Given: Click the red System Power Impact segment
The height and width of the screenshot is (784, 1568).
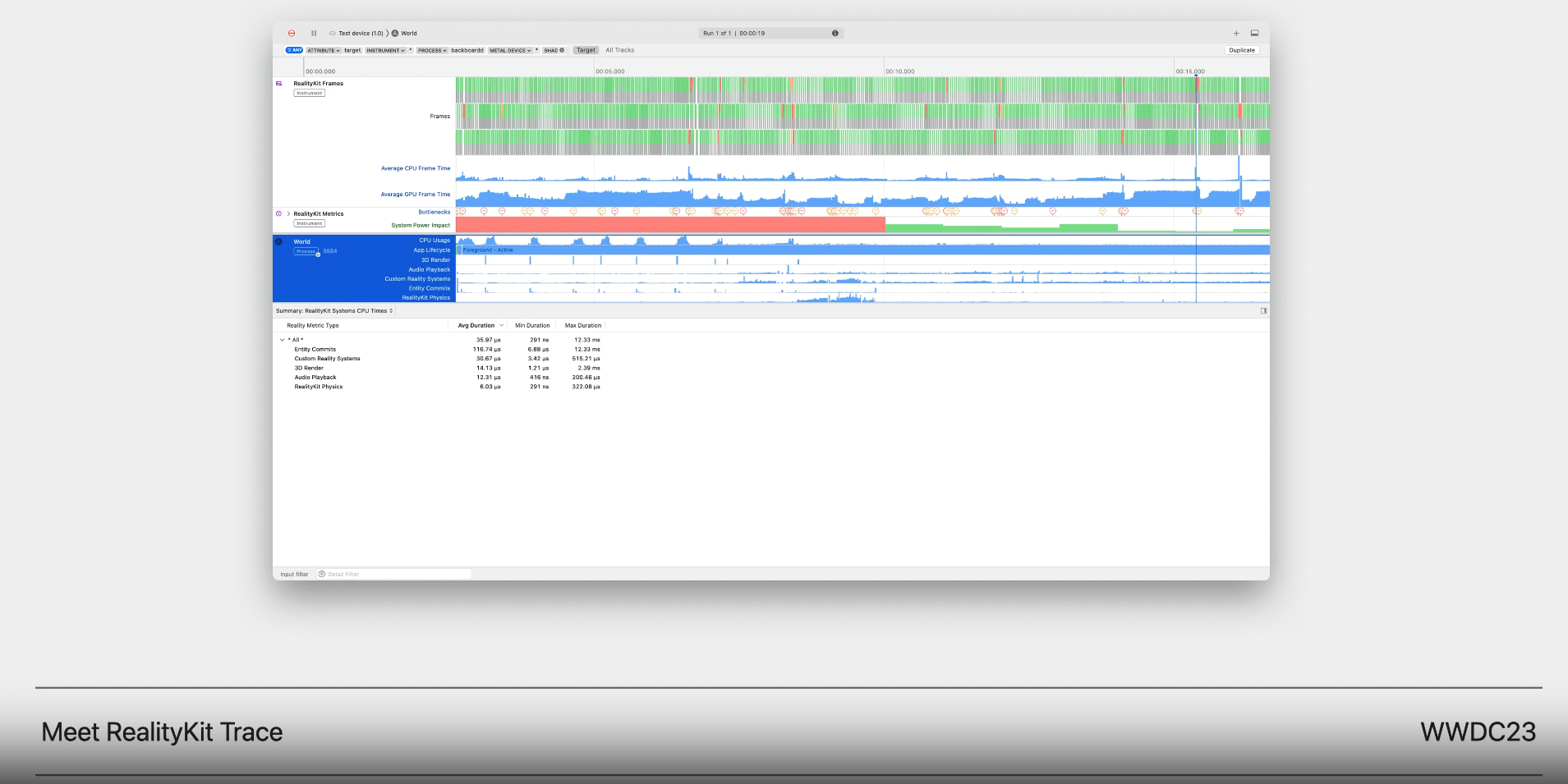Looking at the screenshot, I should pos(670,224).
